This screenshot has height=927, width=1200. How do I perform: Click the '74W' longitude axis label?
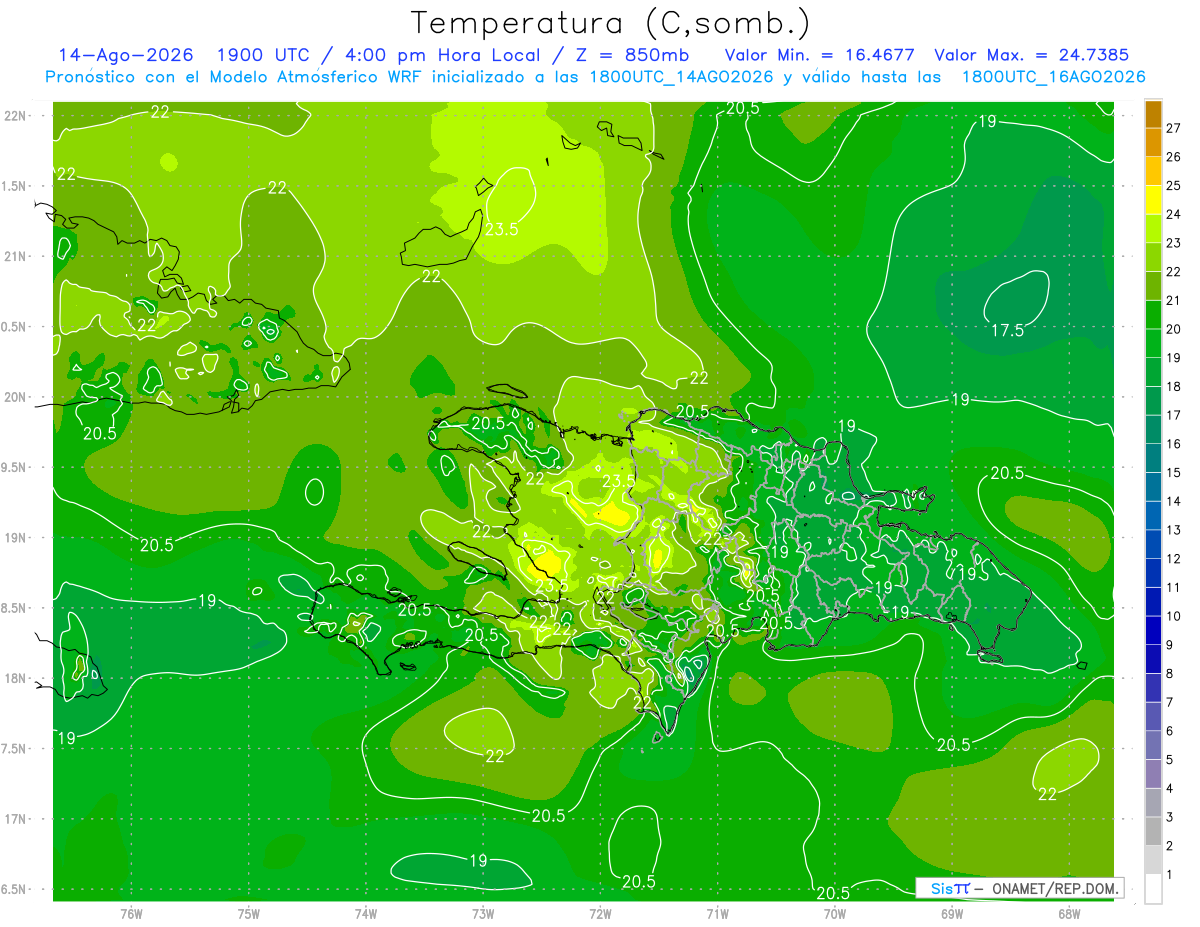[365, 913]
